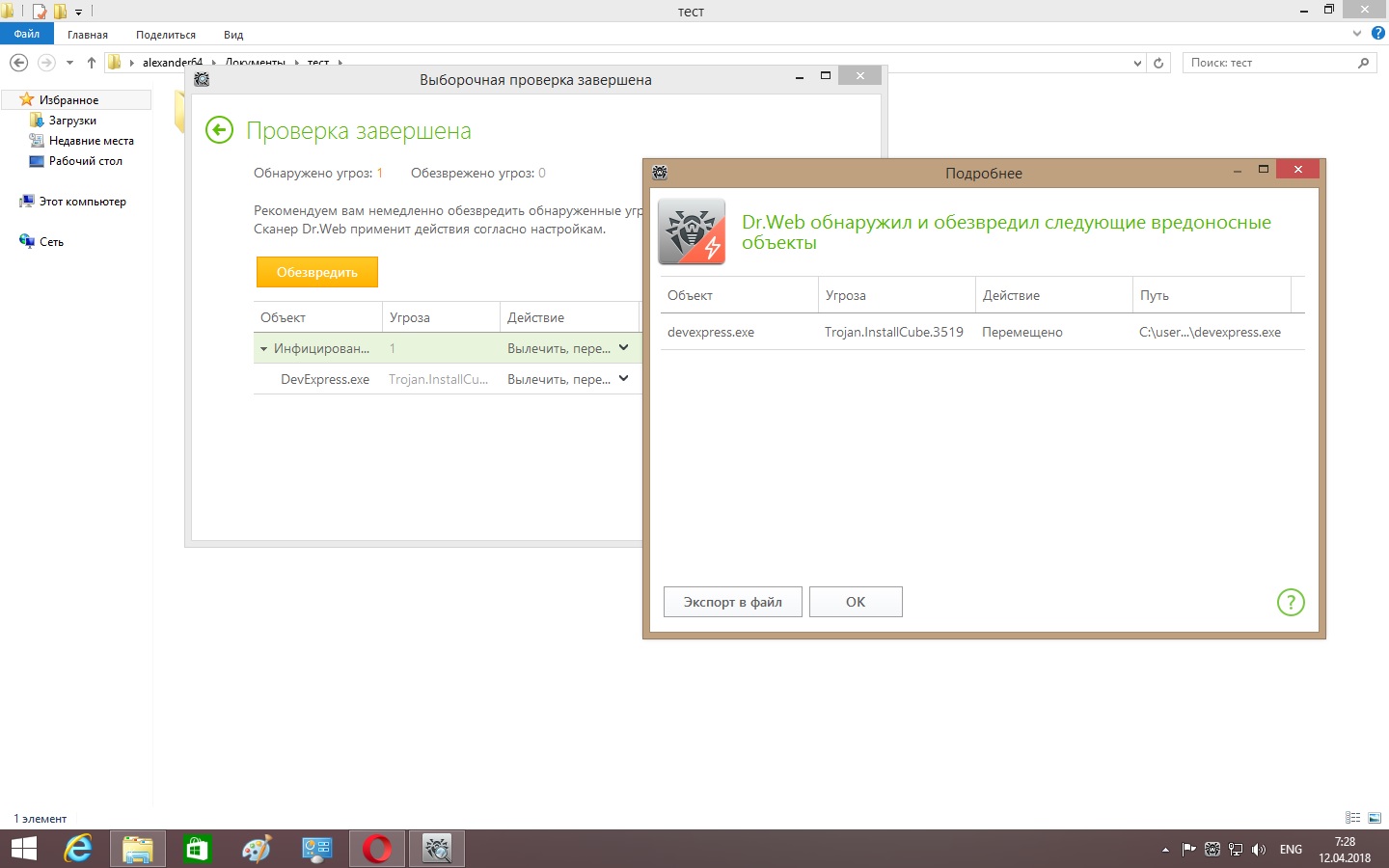This screenshot has width=1389, height=868.
Task: Show hidden tray icons arrow
Action: pos(1165,850)
